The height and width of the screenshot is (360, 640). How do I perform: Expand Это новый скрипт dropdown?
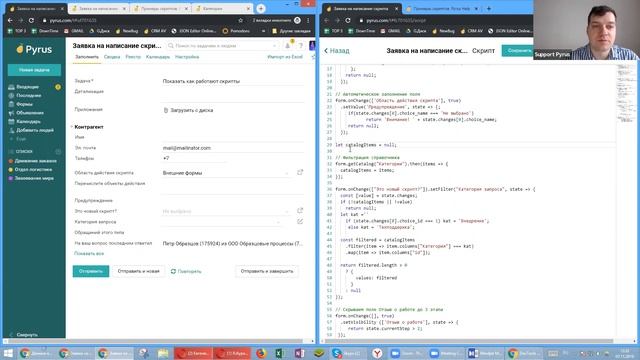[287, 211]
